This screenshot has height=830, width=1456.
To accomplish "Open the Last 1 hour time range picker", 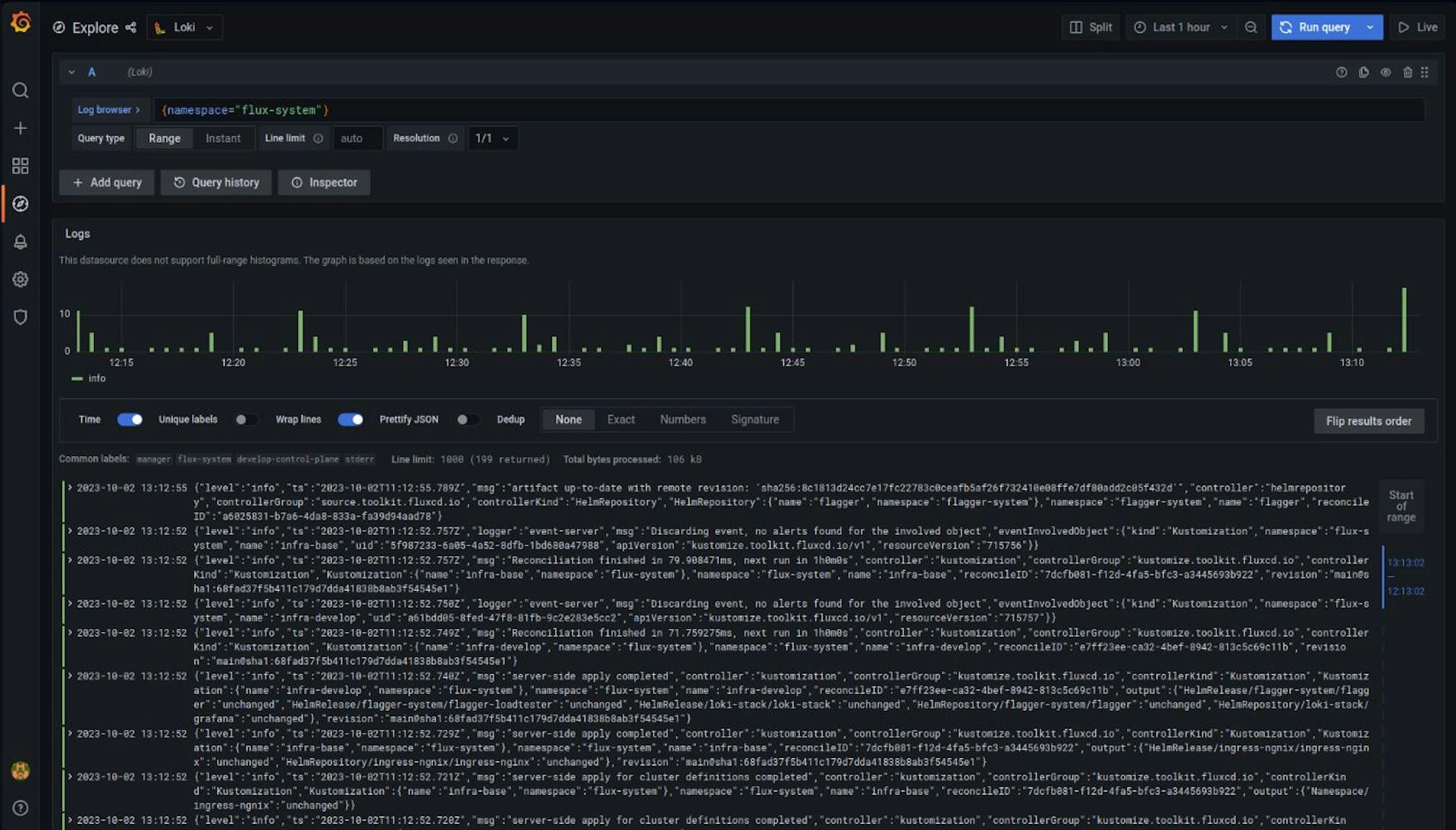I will pyautogui.click(x=1180, y=27).
